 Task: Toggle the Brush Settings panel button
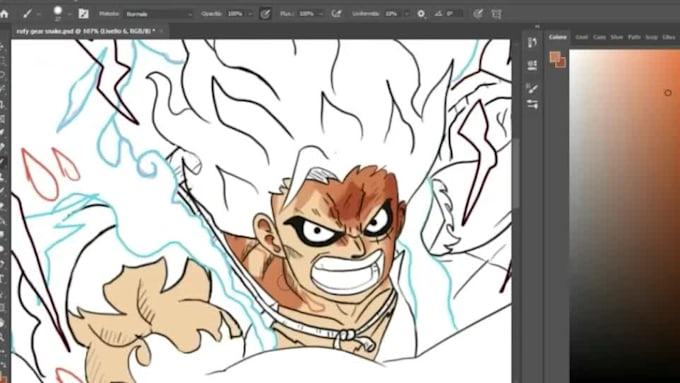coord(83,14)
